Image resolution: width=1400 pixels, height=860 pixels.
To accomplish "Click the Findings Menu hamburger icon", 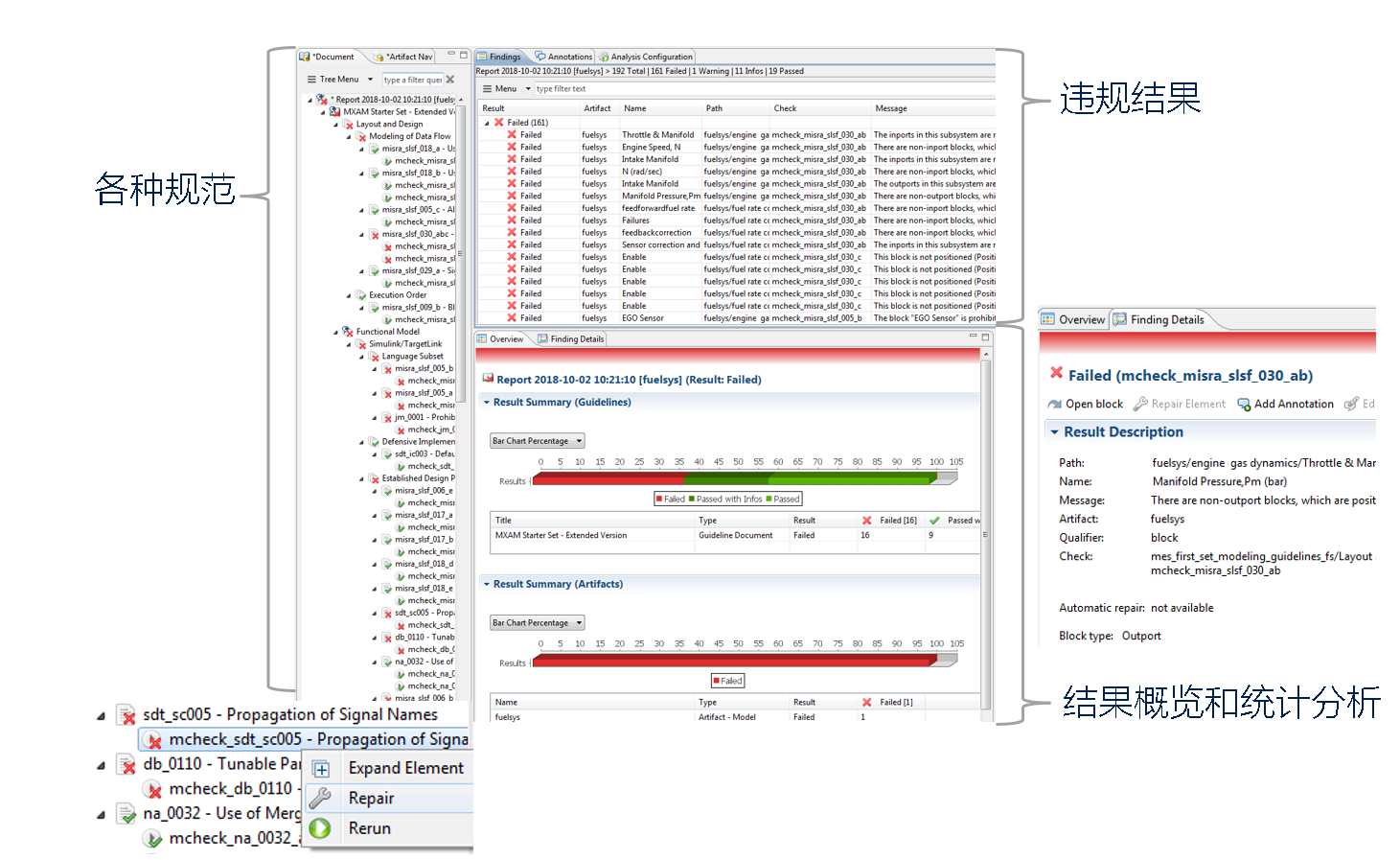I will click(x=487, y=89).
